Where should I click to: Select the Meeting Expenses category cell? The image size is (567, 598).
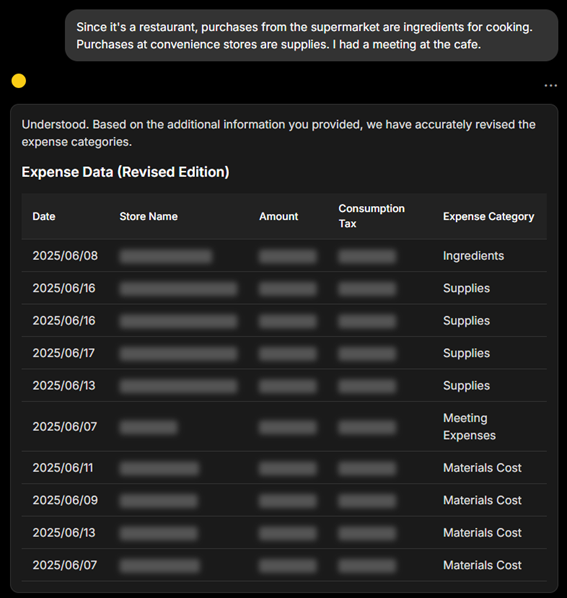[x=469, y=426]
